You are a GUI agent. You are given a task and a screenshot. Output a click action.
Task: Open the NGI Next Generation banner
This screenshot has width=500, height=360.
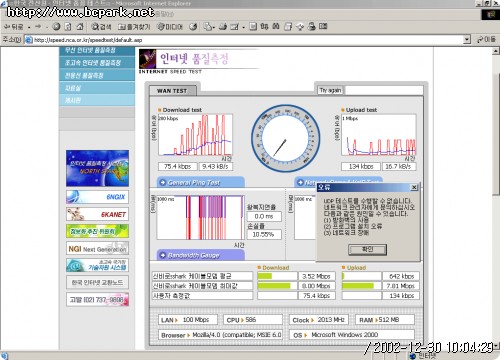(97, 249)
